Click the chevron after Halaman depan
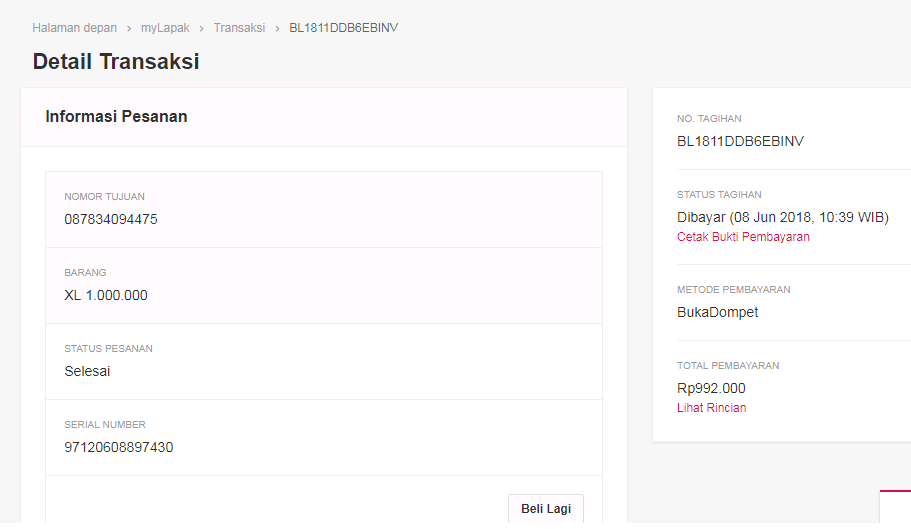Image resolution: width=911 pixels, height=529 pixels. pos(129,28)
